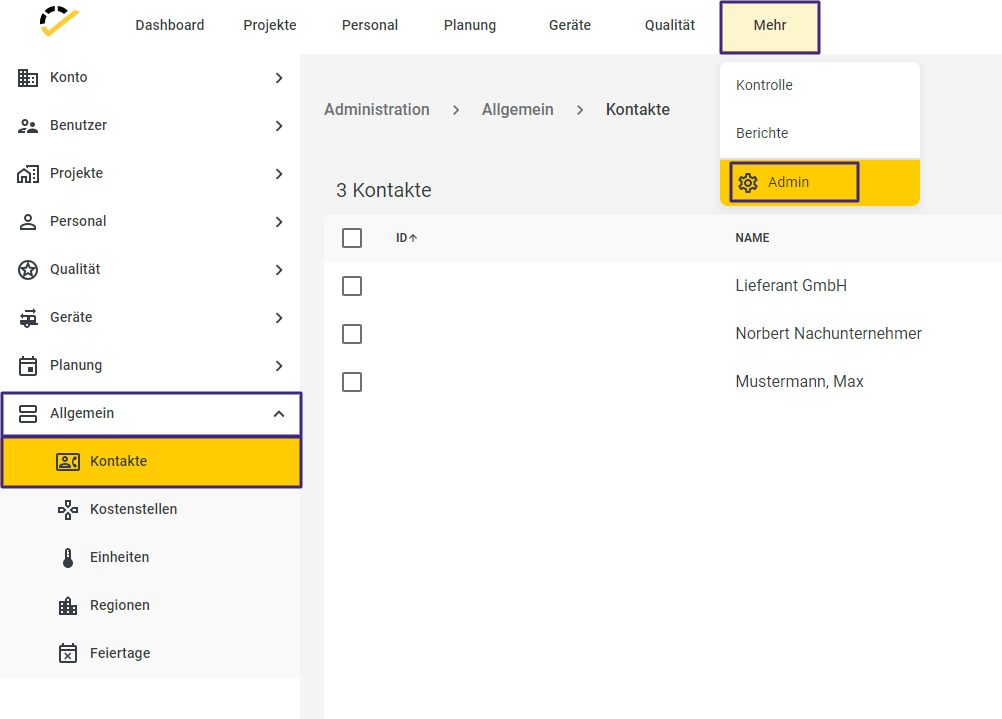Click the Kontakte contact card icon

(x=68, y=461)
